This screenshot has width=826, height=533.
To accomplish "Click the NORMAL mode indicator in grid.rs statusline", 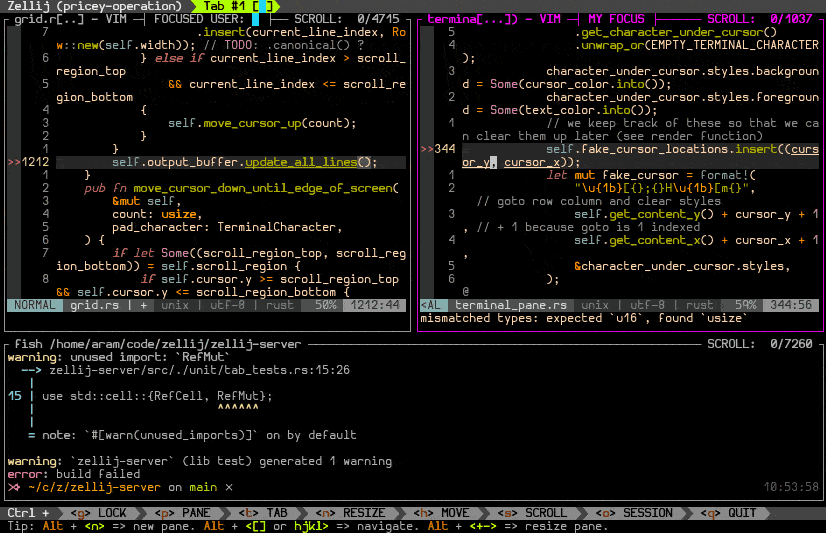I will pos(35,305).
